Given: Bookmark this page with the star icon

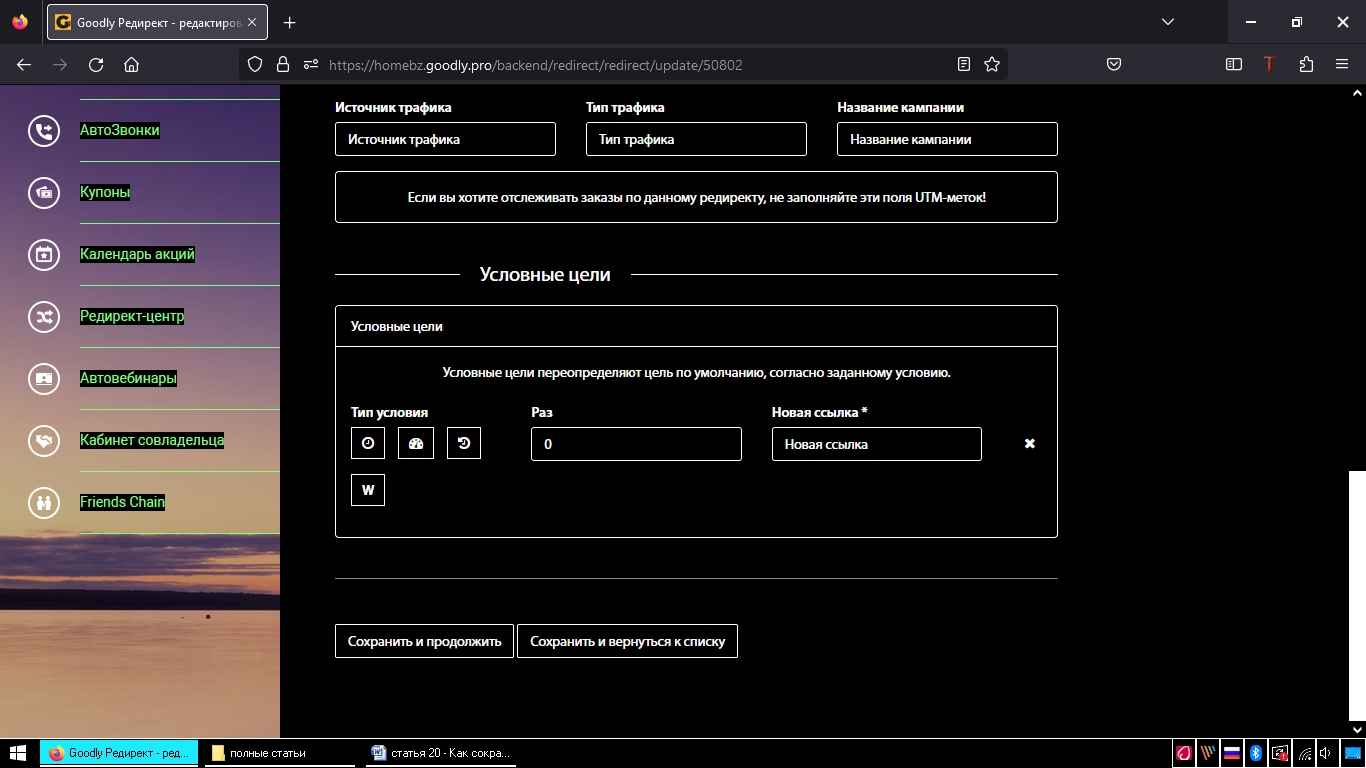Looking at the screenshot, I should pyautogui.click(x=992, y=64).
